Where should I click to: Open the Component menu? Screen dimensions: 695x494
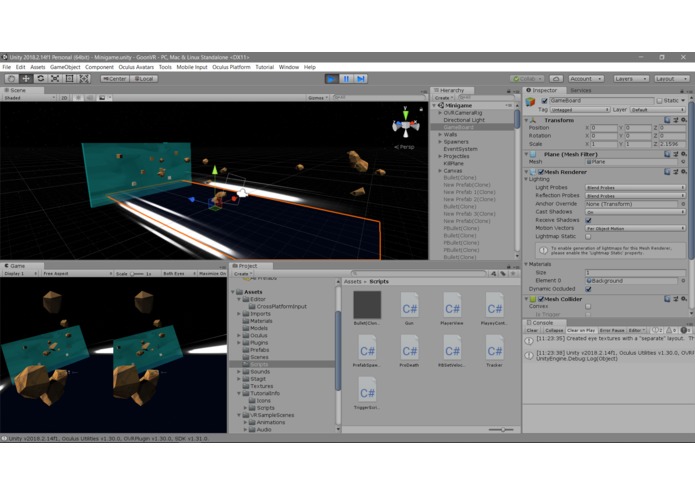99,67
